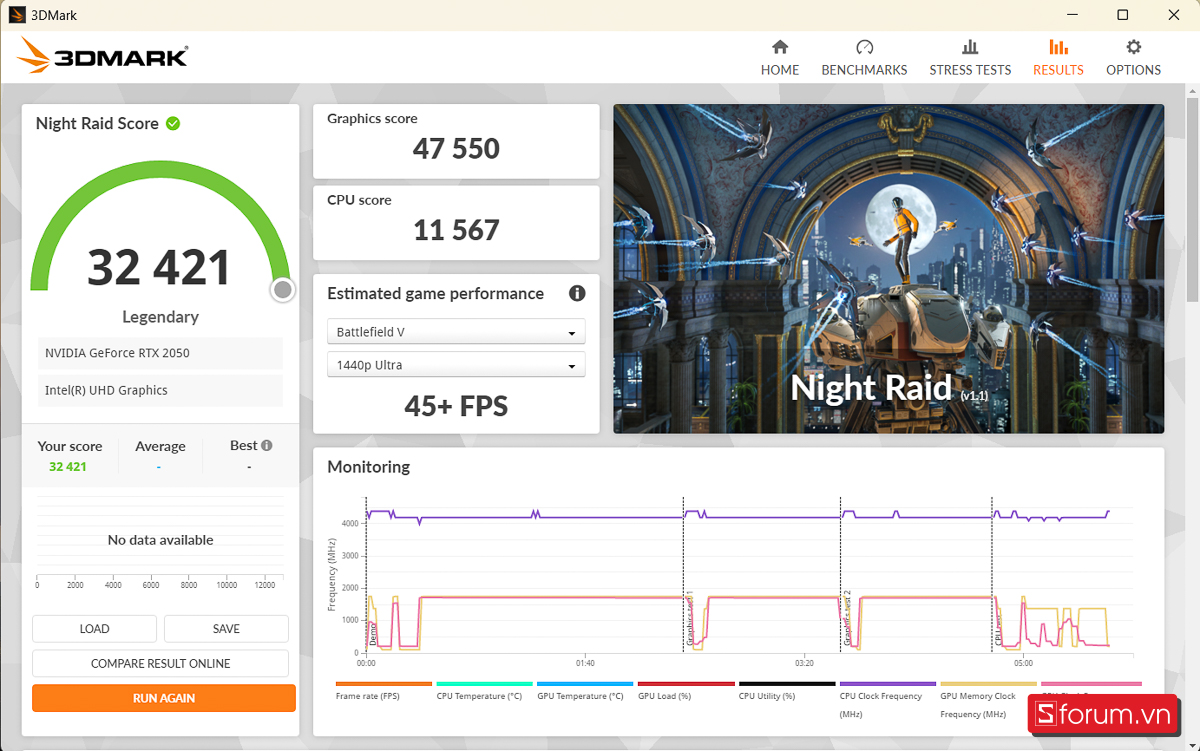This screenshot has height=751, width=1200.
Task: Click the Graphics score value 47 550
Action: tap(456, 149)
